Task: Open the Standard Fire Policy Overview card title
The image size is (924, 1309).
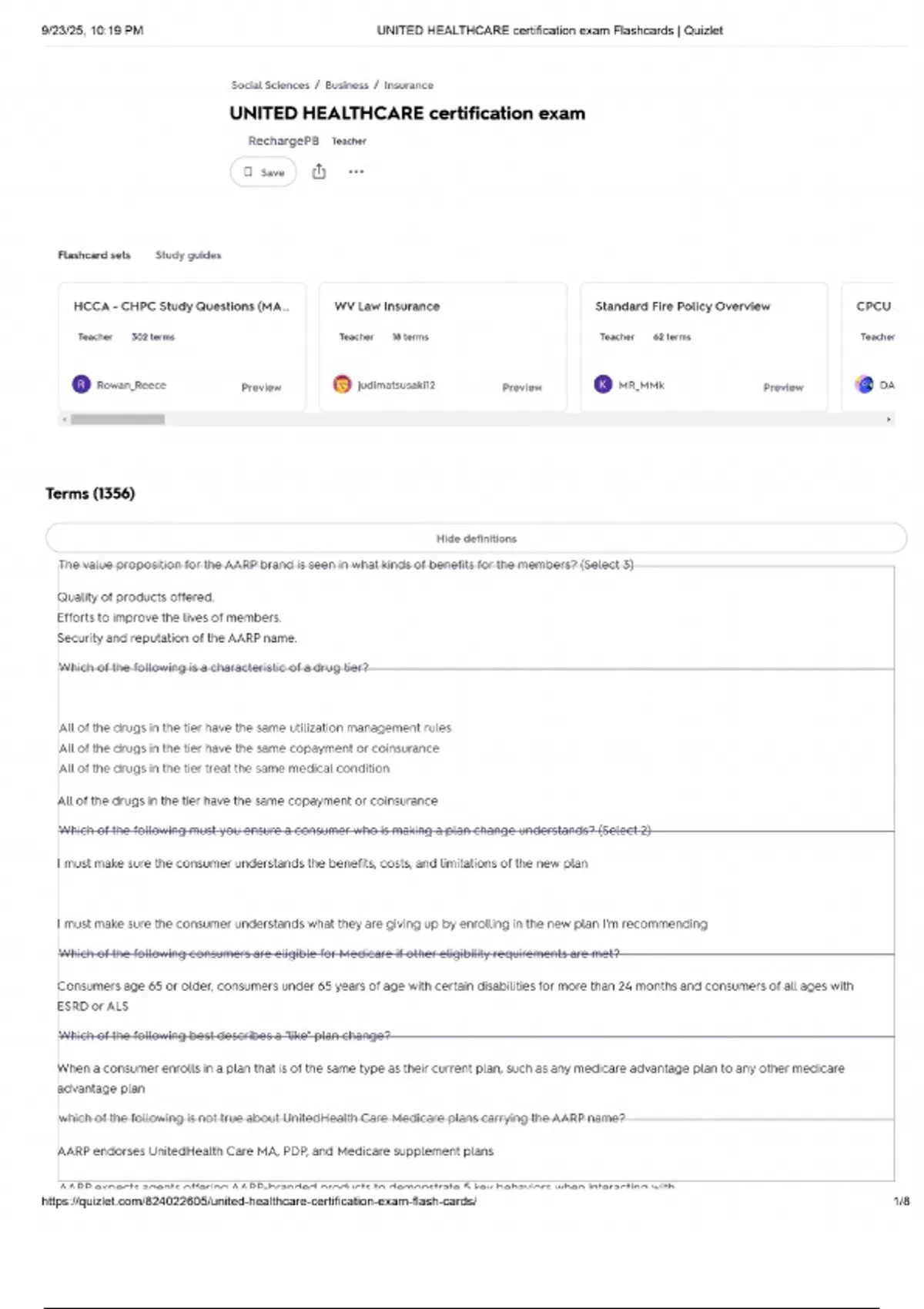Action: pos(682,306)
